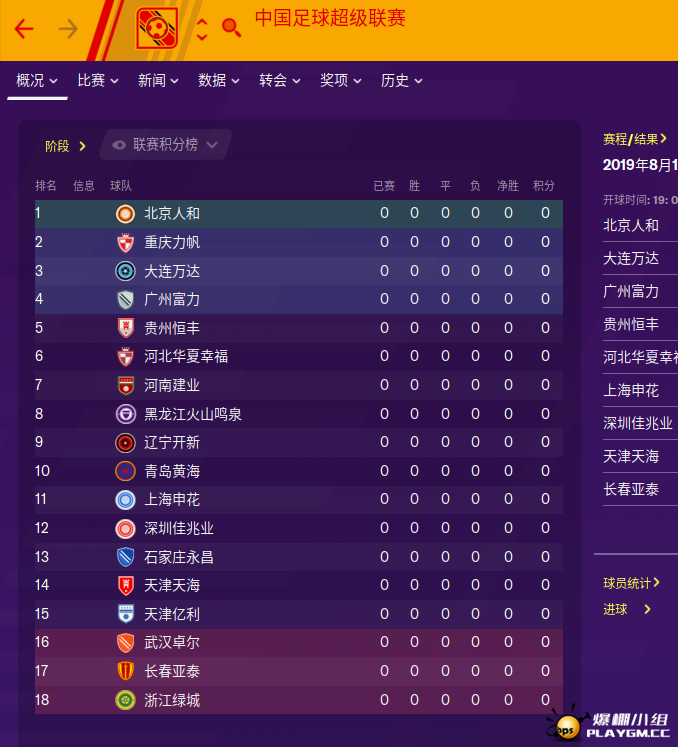Open the 球员统计 link
Viewport: 678px width, 747px height.
click(x=631, y=583)
